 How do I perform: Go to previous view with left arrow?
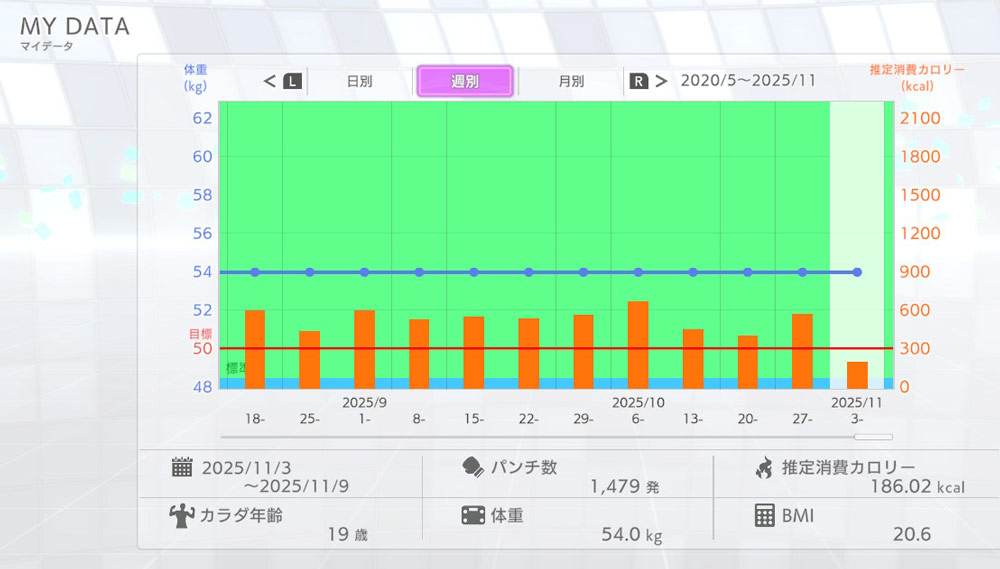pyautogui.click(x=269, y=81)
